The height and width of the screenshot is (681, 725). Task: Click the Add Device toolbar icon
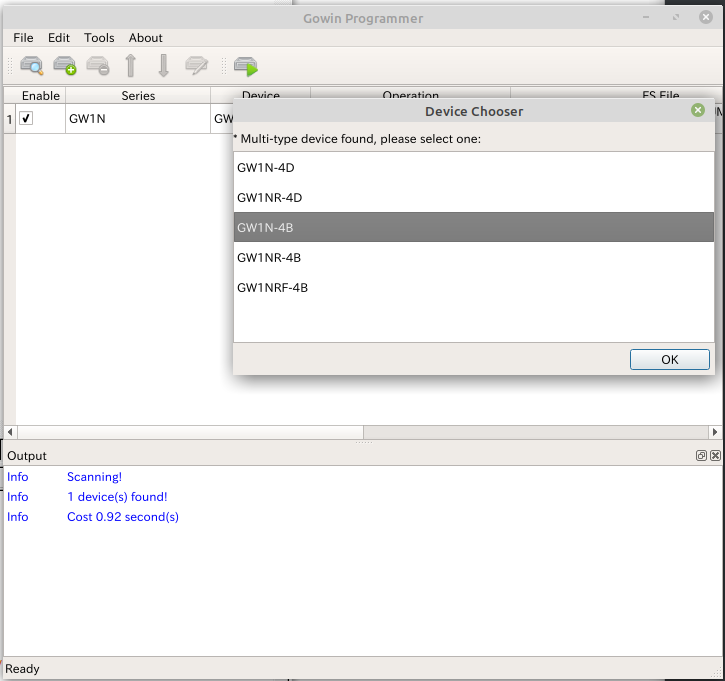coord(65,66)
